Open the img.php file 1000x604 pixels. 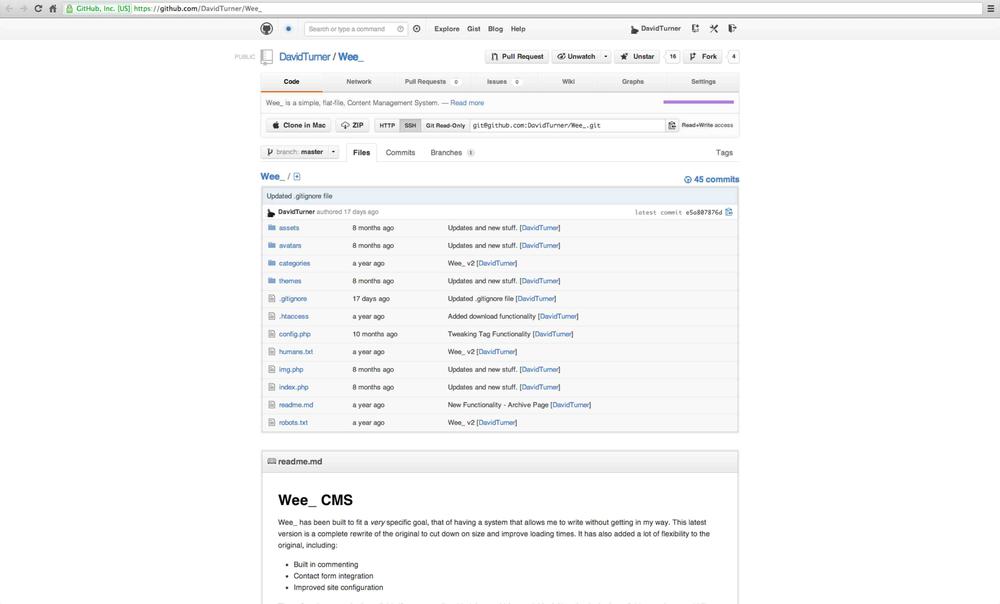point(291,369)
